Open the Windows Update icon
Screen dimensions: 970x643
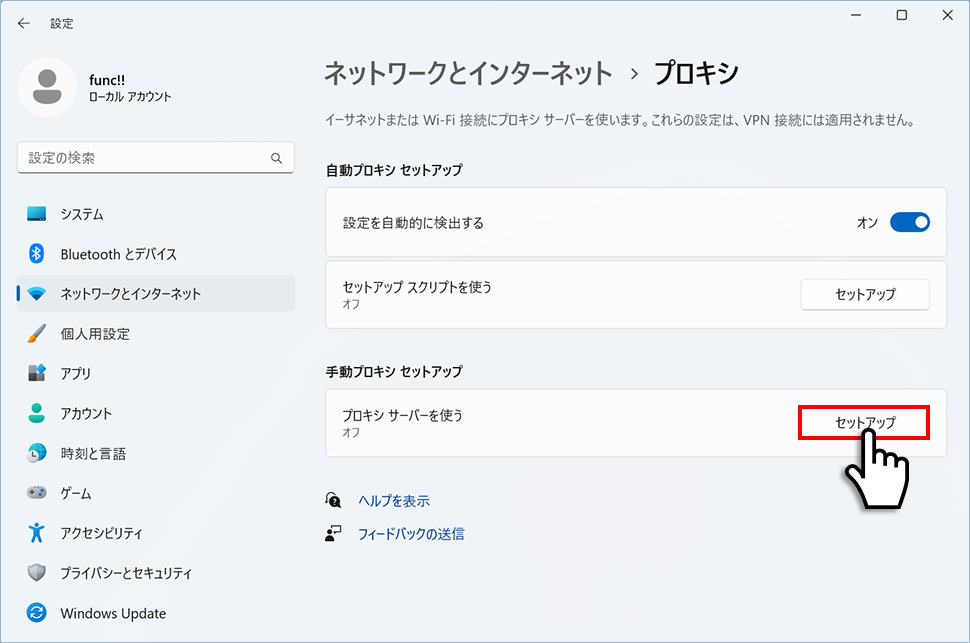(x=36, y=613)
